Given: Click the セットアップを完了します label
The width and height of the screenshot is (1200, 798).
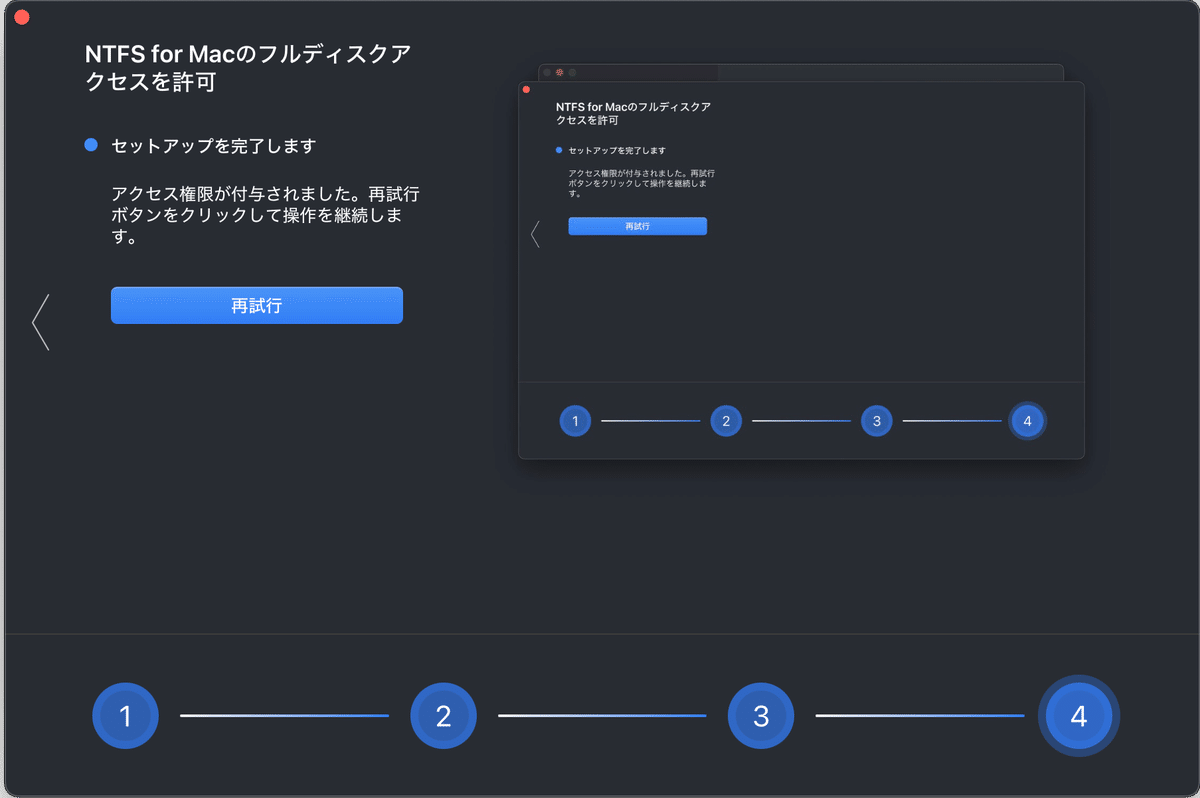Looking at the screenshot, I should tap(213, 146).
